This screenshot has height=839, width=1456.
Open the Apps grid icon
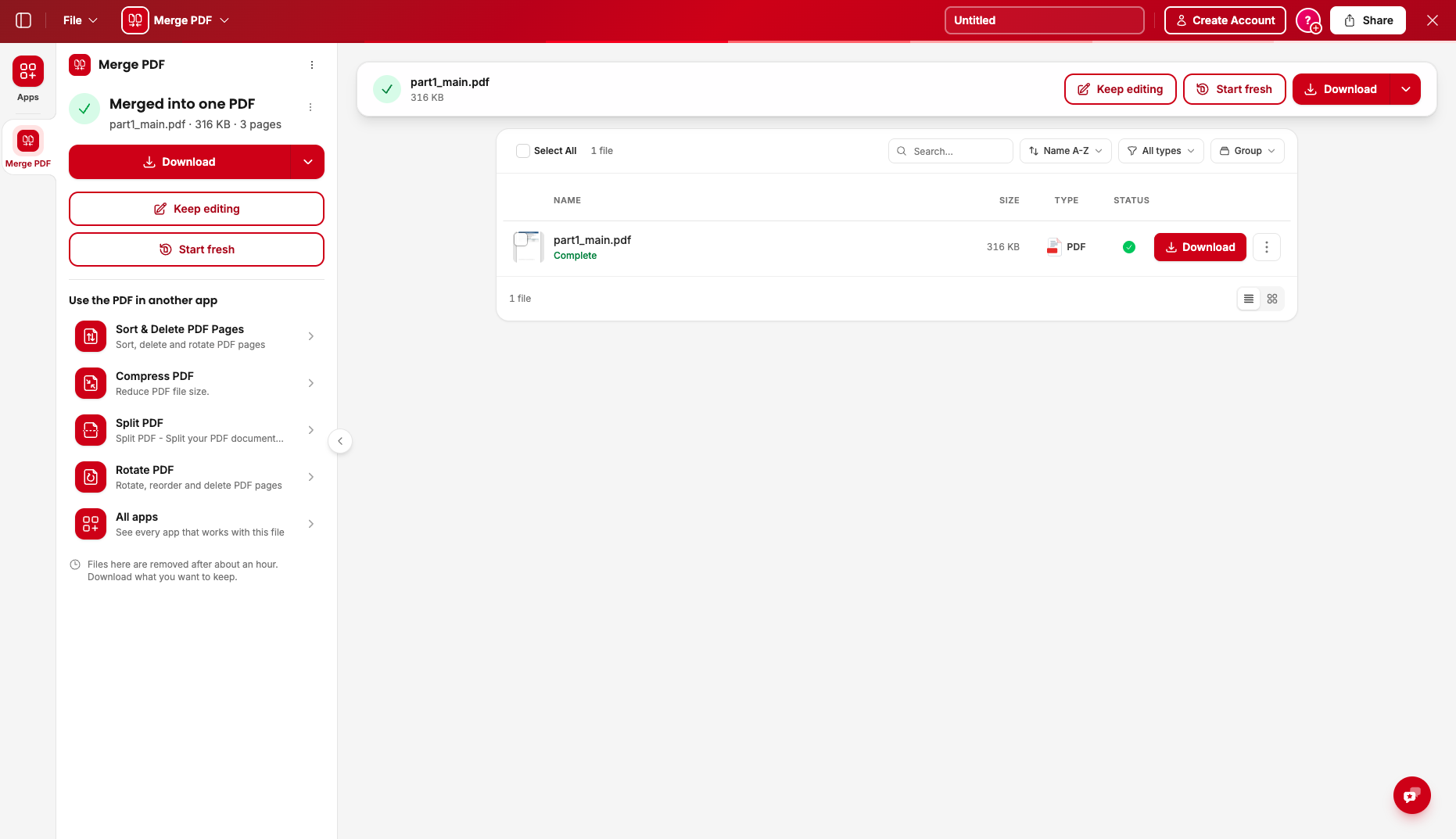[x=27, y=71]
